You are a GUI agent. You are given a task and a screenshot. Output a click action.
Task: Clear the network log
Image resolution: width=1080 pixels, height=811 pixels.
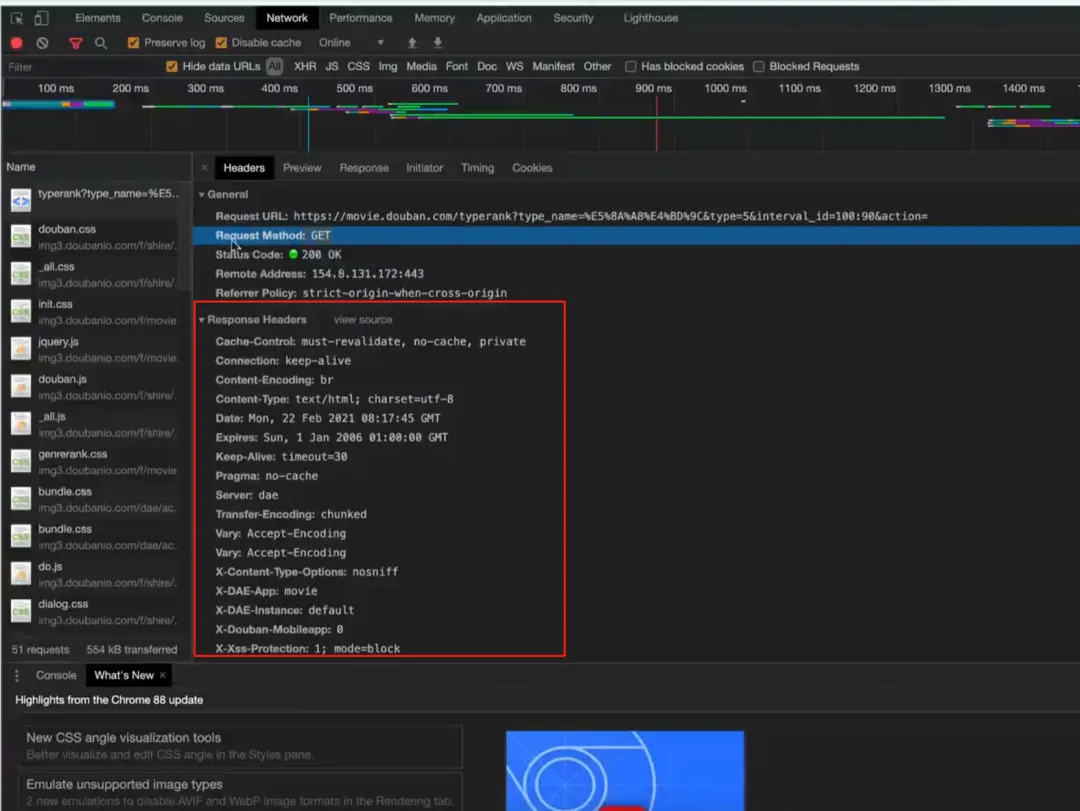(x=42, y=43)
